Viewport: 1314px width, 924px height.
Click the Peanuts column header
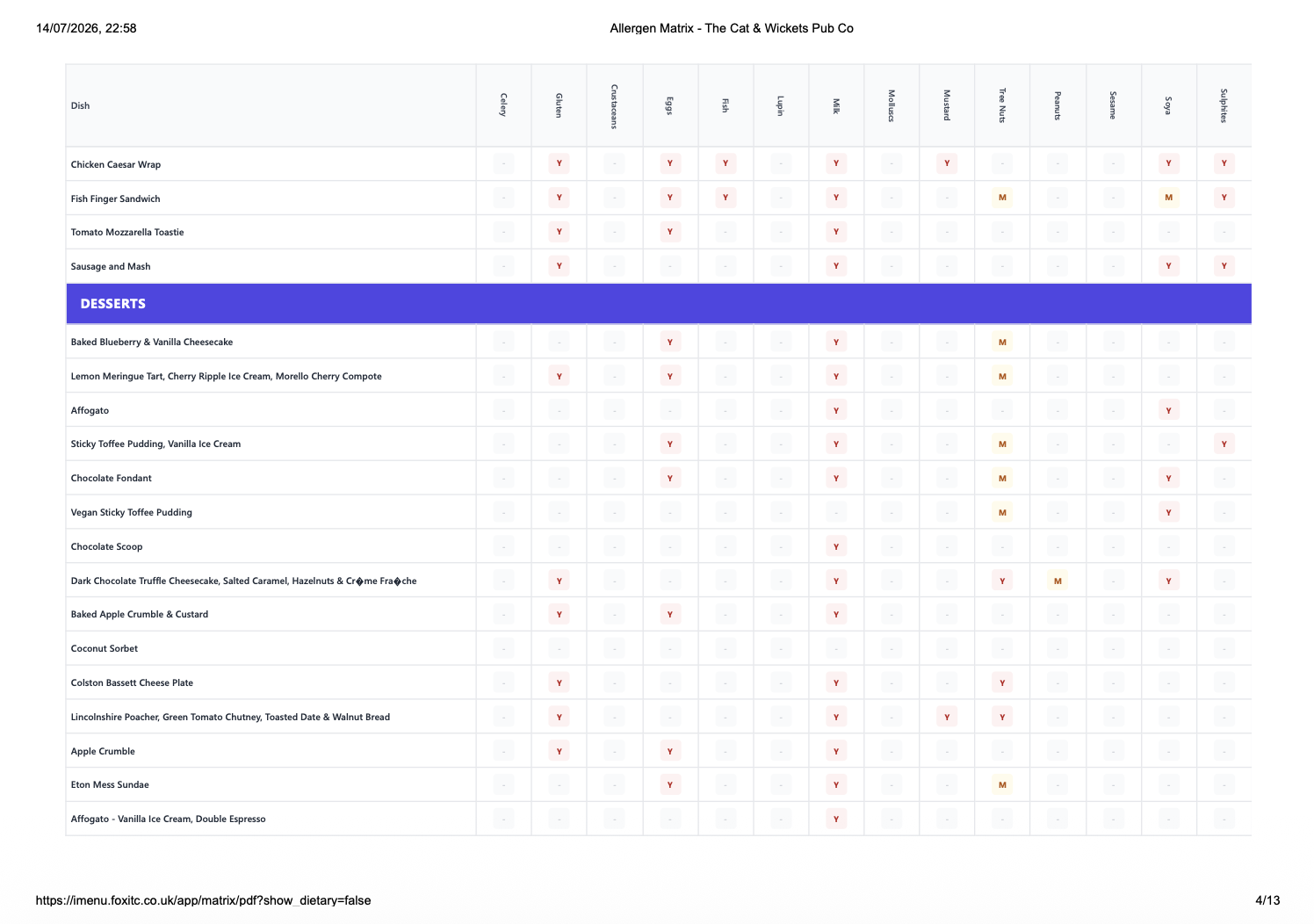[1058, 105]
